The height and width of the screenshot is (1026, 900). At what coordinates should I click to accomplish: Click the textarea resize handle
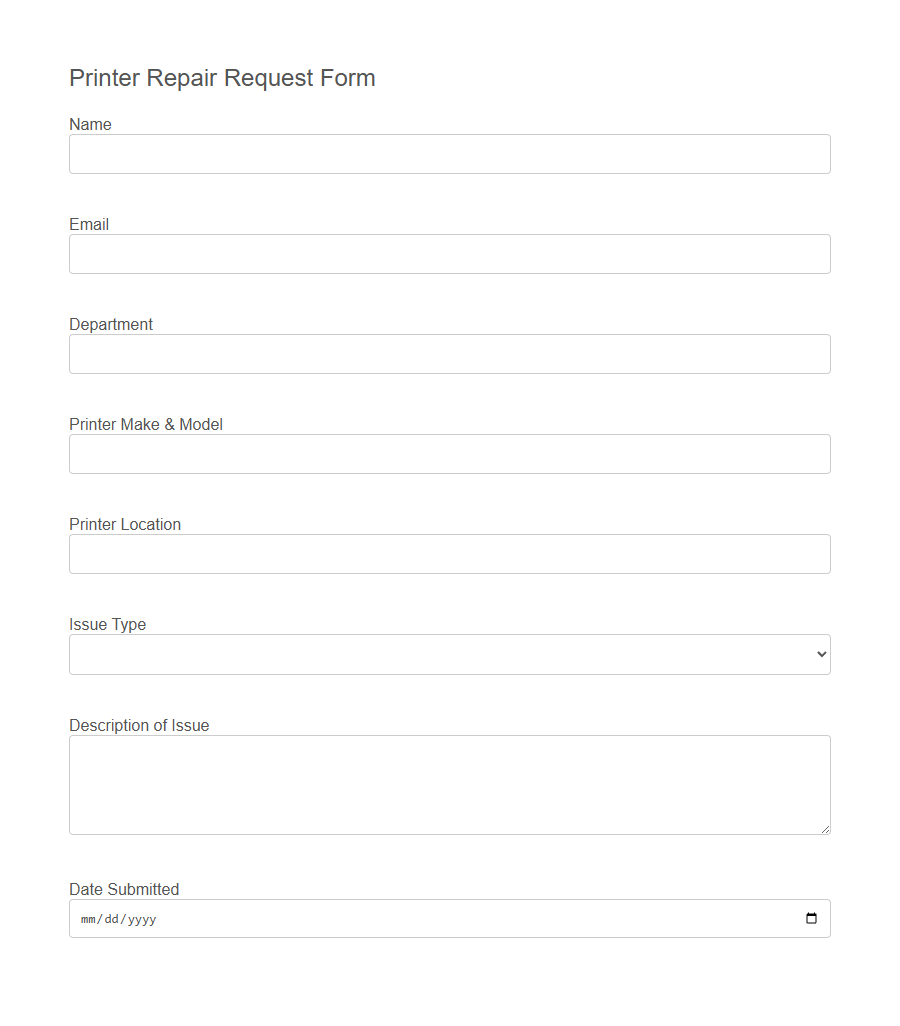coord(826,831)
